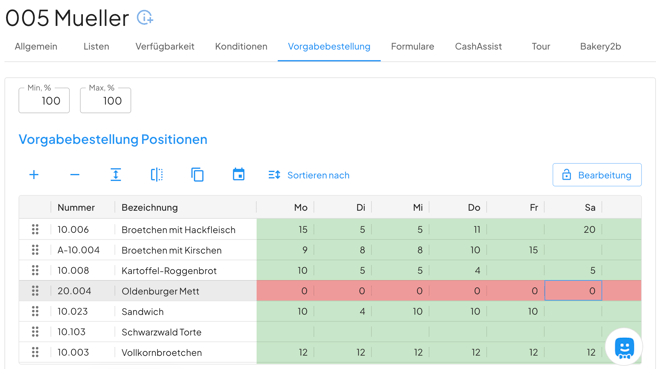Click number 10.006 in the table
Viewport: 670px width, 369px height.
pyautogui.click(x=73, y=230)
